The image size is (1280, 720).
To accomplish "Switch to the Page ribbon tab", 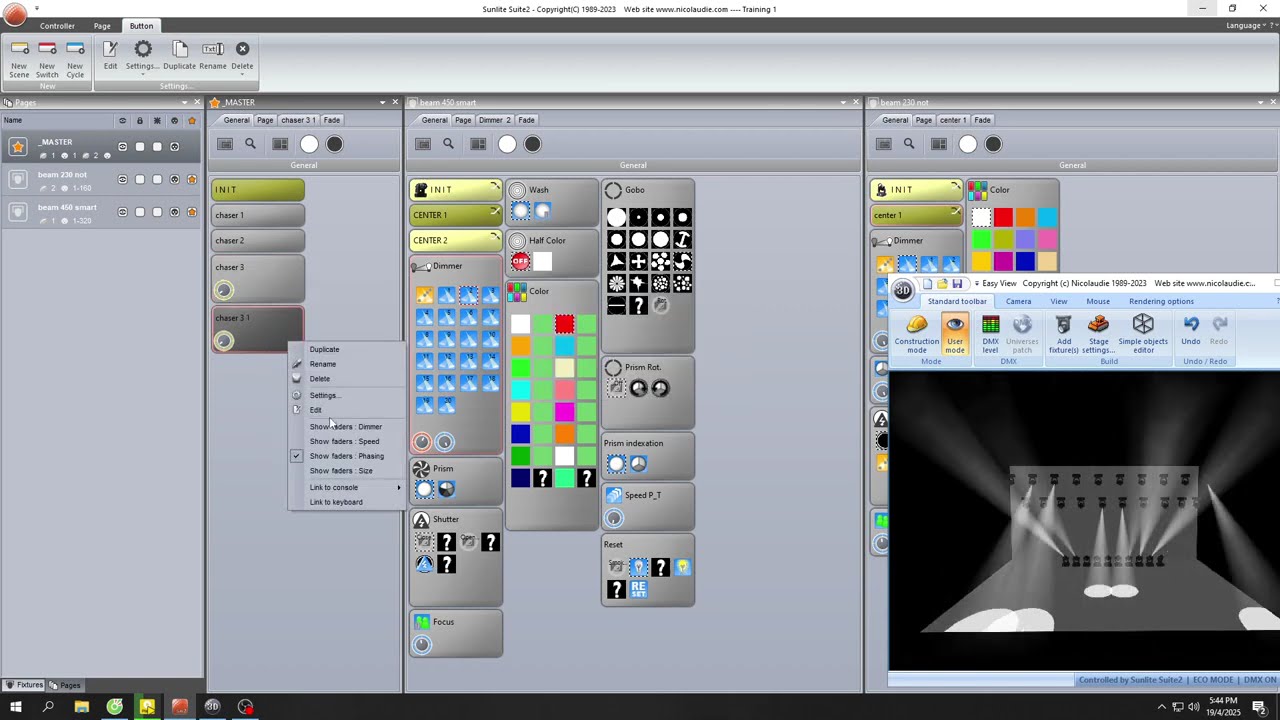I will (x=102, y=26).
